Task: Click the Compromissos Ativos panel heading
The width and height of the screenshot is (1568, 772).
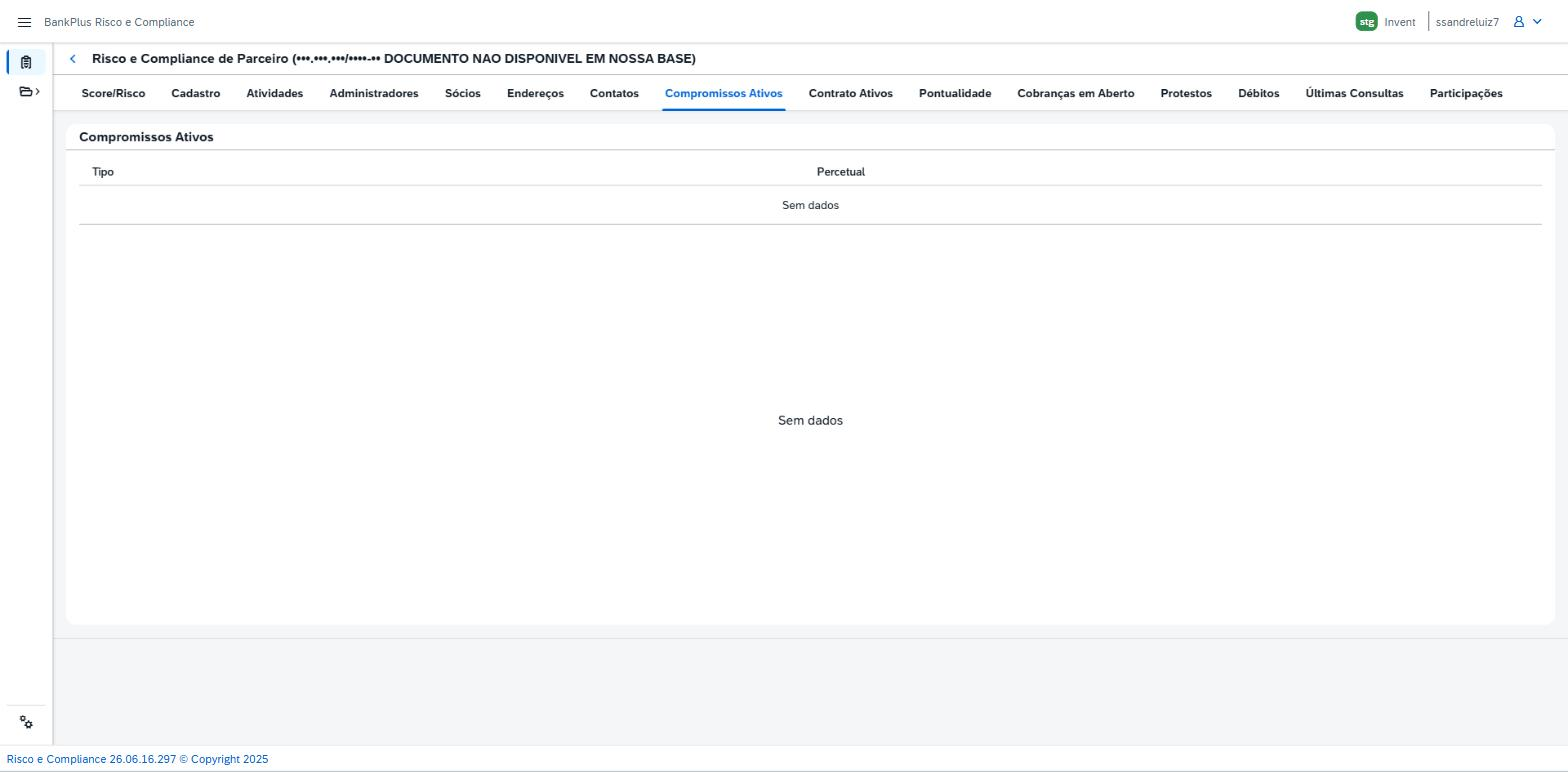Action: (x=146, y=137)
